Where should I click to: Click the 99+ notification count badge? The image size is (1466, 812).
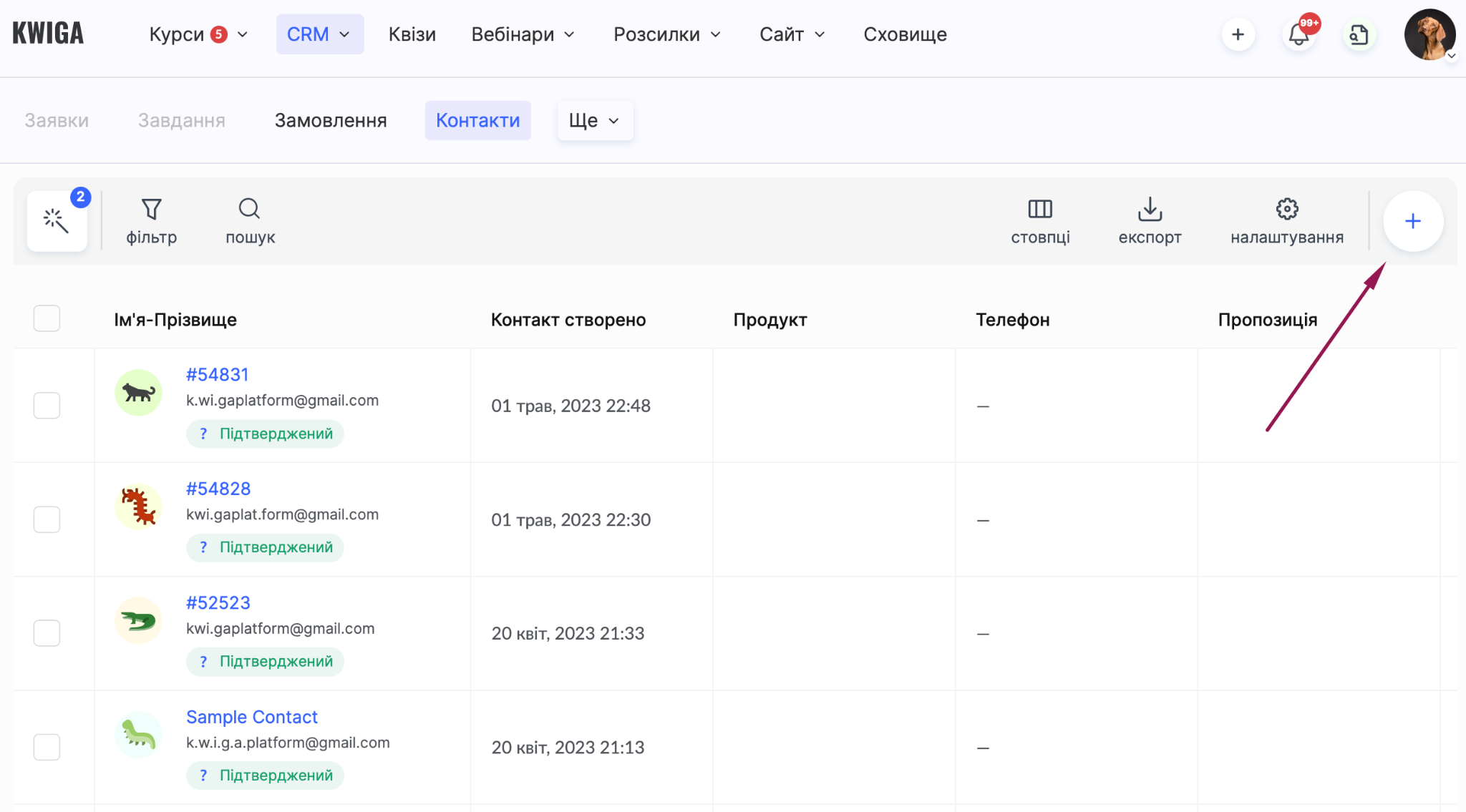point(1309,23)
